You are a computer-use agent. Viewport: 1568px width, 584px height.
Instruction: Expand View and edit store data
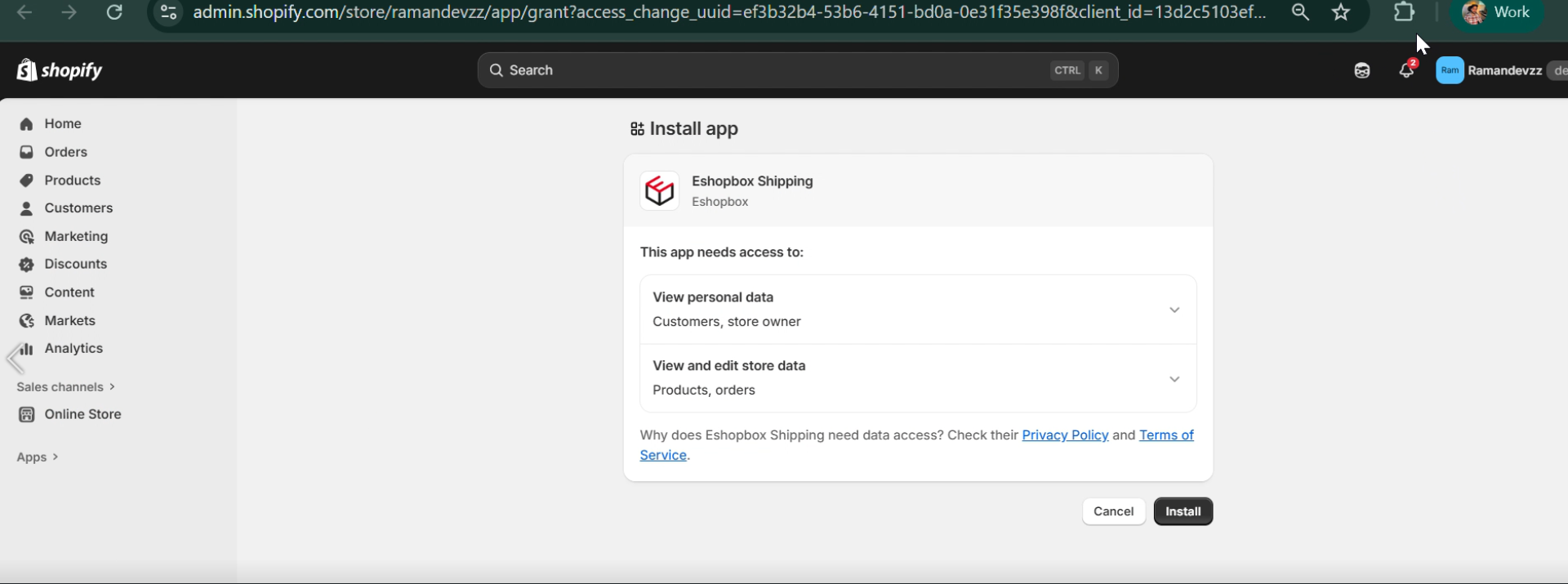pyautogui.click(x=1174, y=379)
